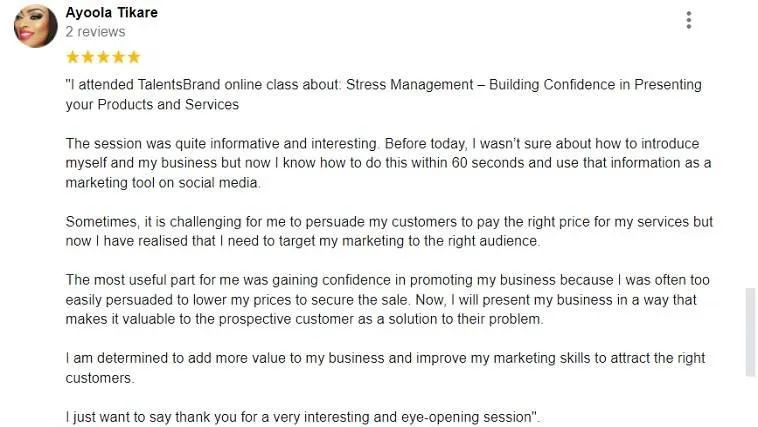The width and height of the screenshot is (758, 427).
Task: Click the vertical scrollbar thumb
Action: click(x=750, y=332)
